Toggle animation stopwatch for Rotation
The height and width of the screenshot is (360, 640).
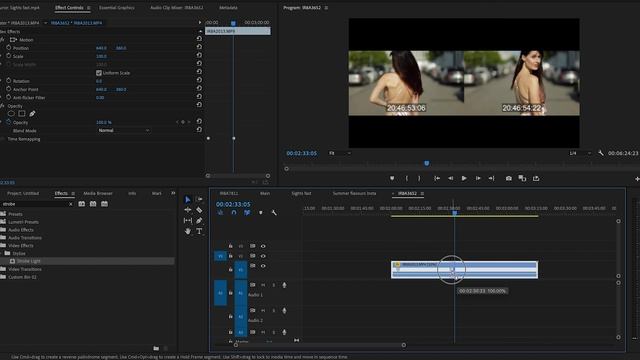[9, 81]
